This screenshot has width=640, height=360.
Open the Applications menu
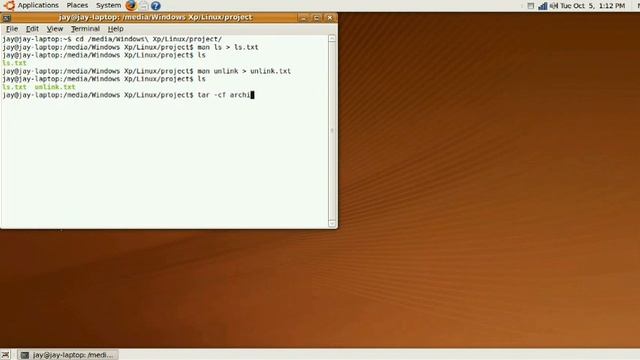tap(38, 5)
